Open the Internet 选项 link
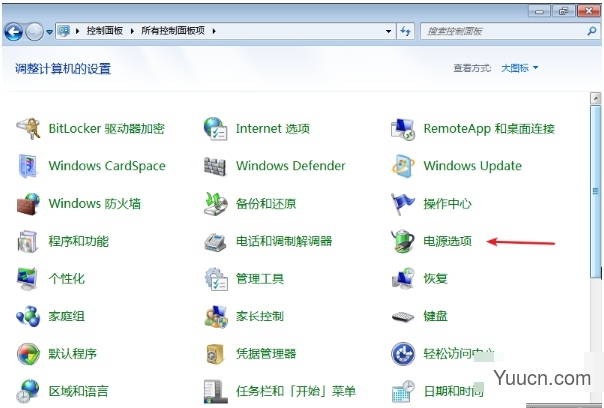Screen dimensions: 604x408 pyautogui.click(x=273, y=128)
